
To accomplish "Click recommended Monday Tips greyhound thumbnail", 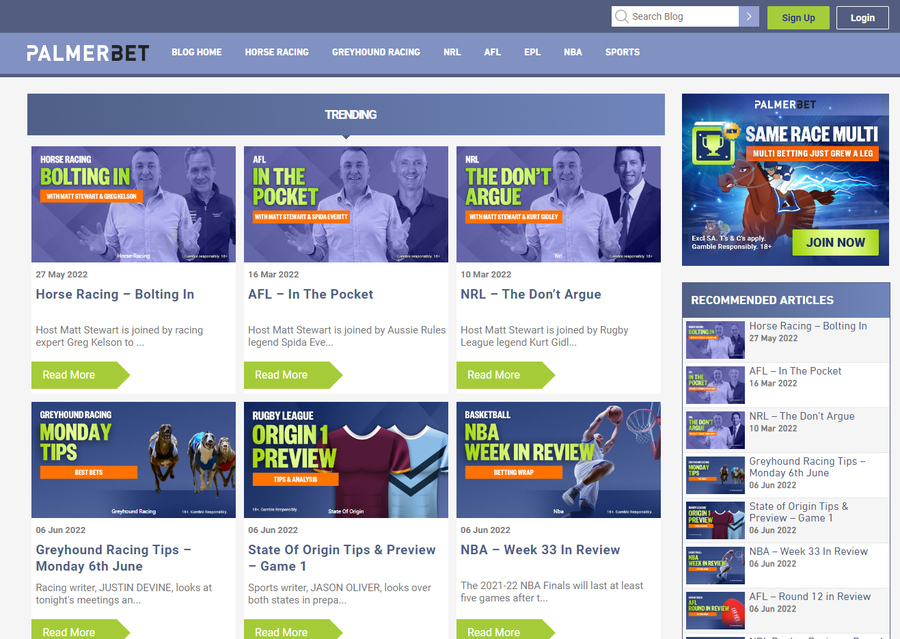I will (715, 475).
